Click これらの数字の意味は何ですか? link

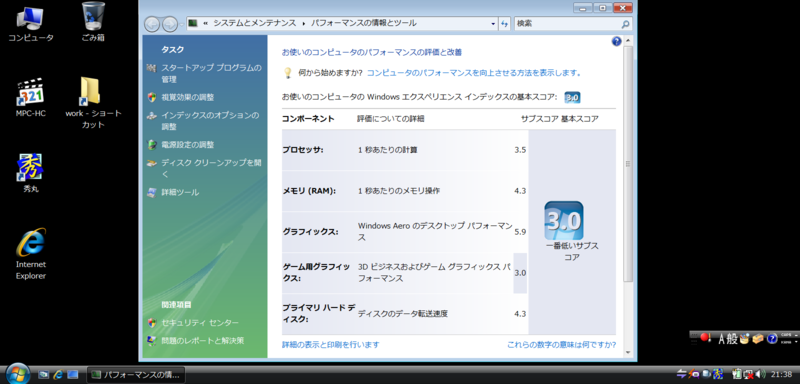[561, 345]
